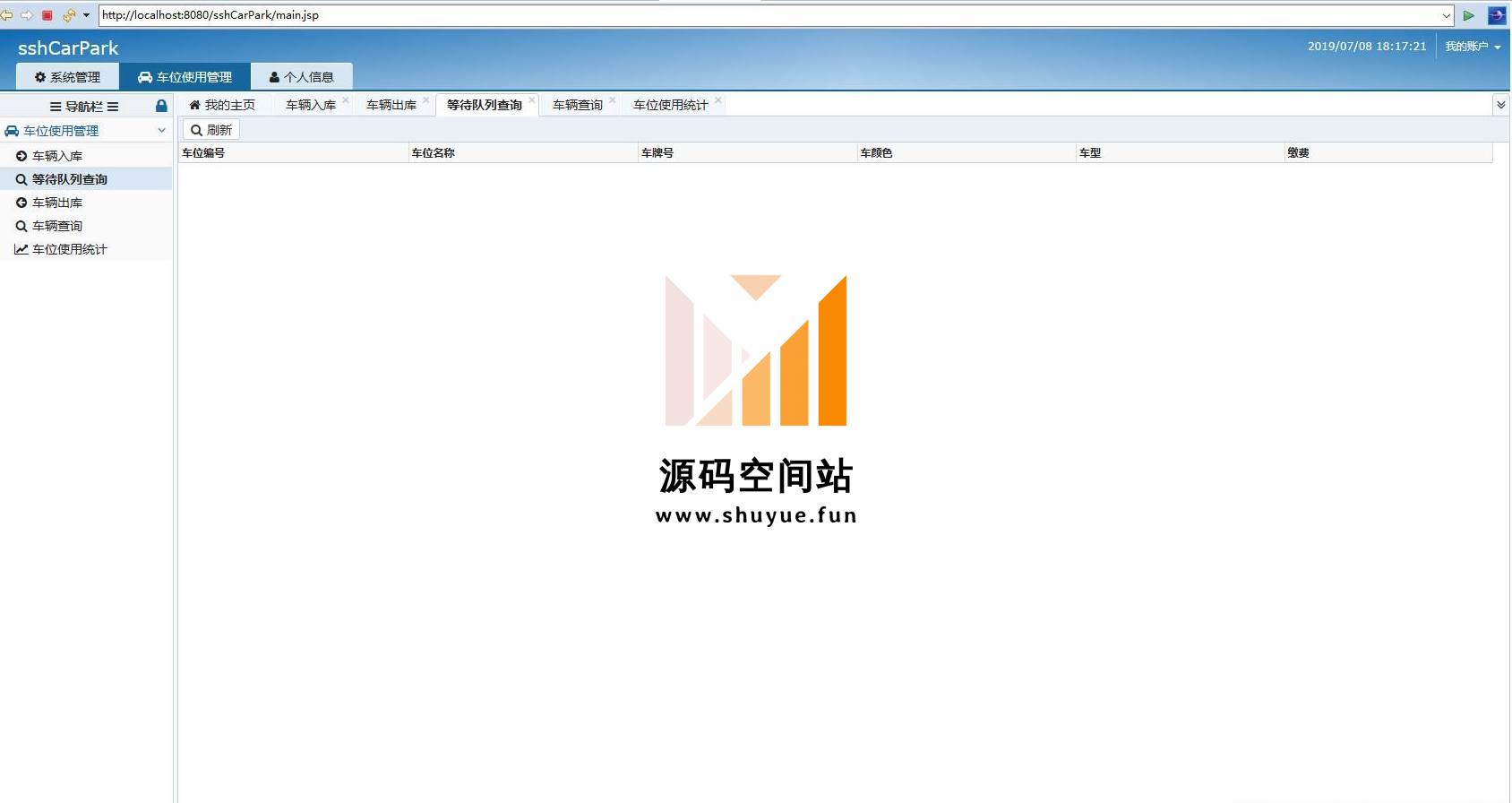Click the green go arrow icon
This screenshot has width=1512, height=803.
[x=1469, y=15]
